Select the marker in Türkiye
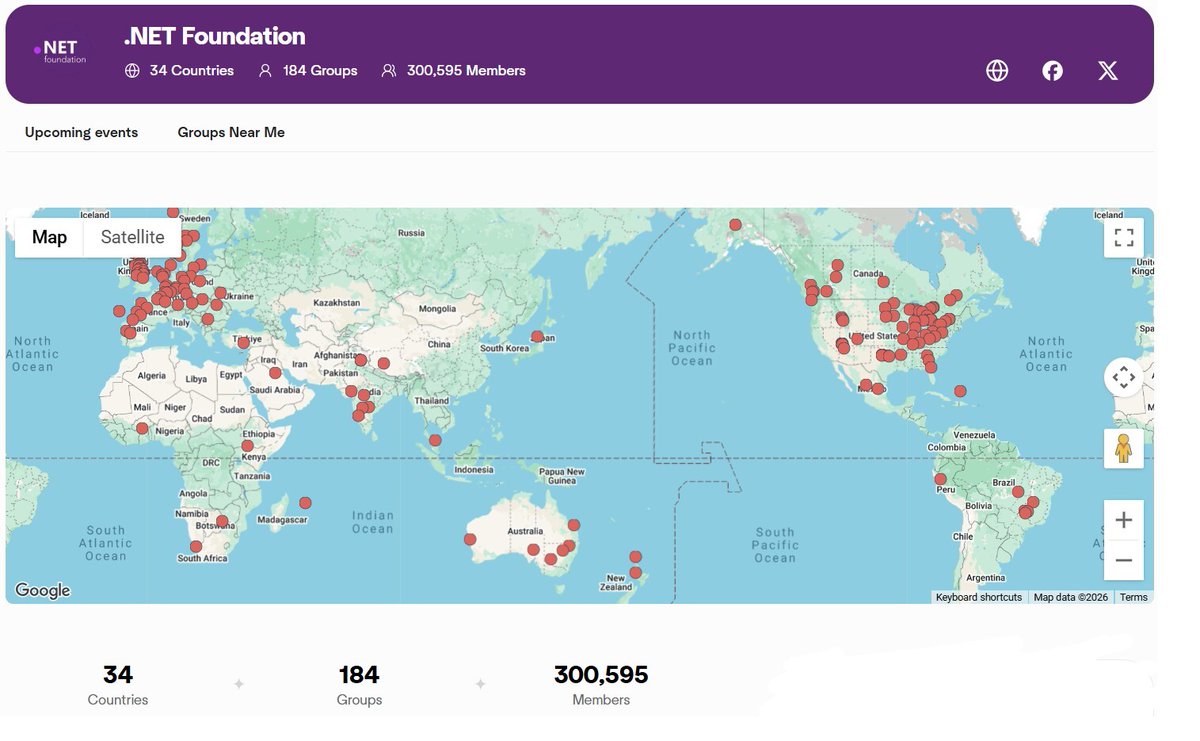Viewport: 1200px width, 741px height. 243,342
